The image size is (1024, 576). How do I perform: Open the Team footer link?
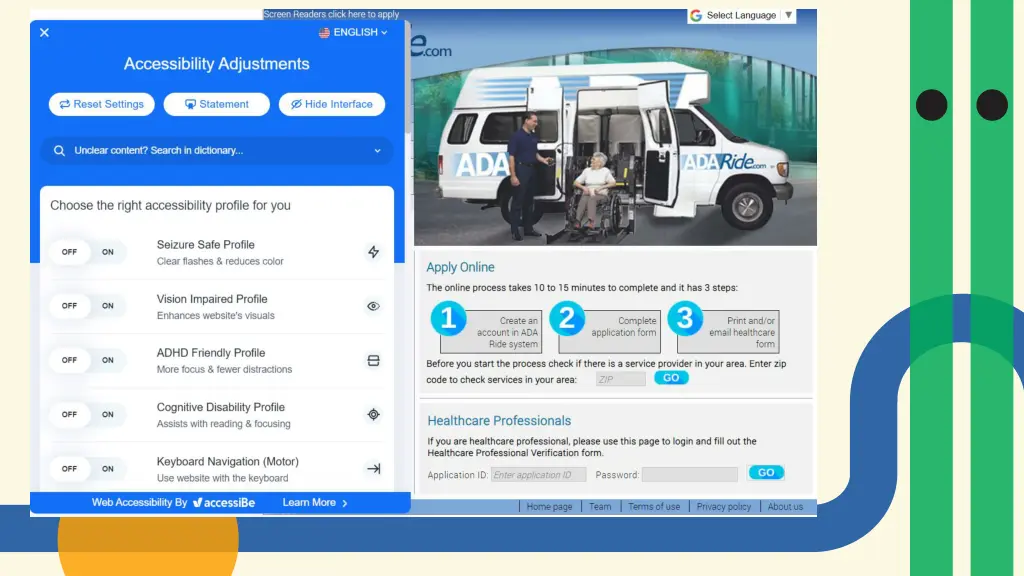coord(600,507)
